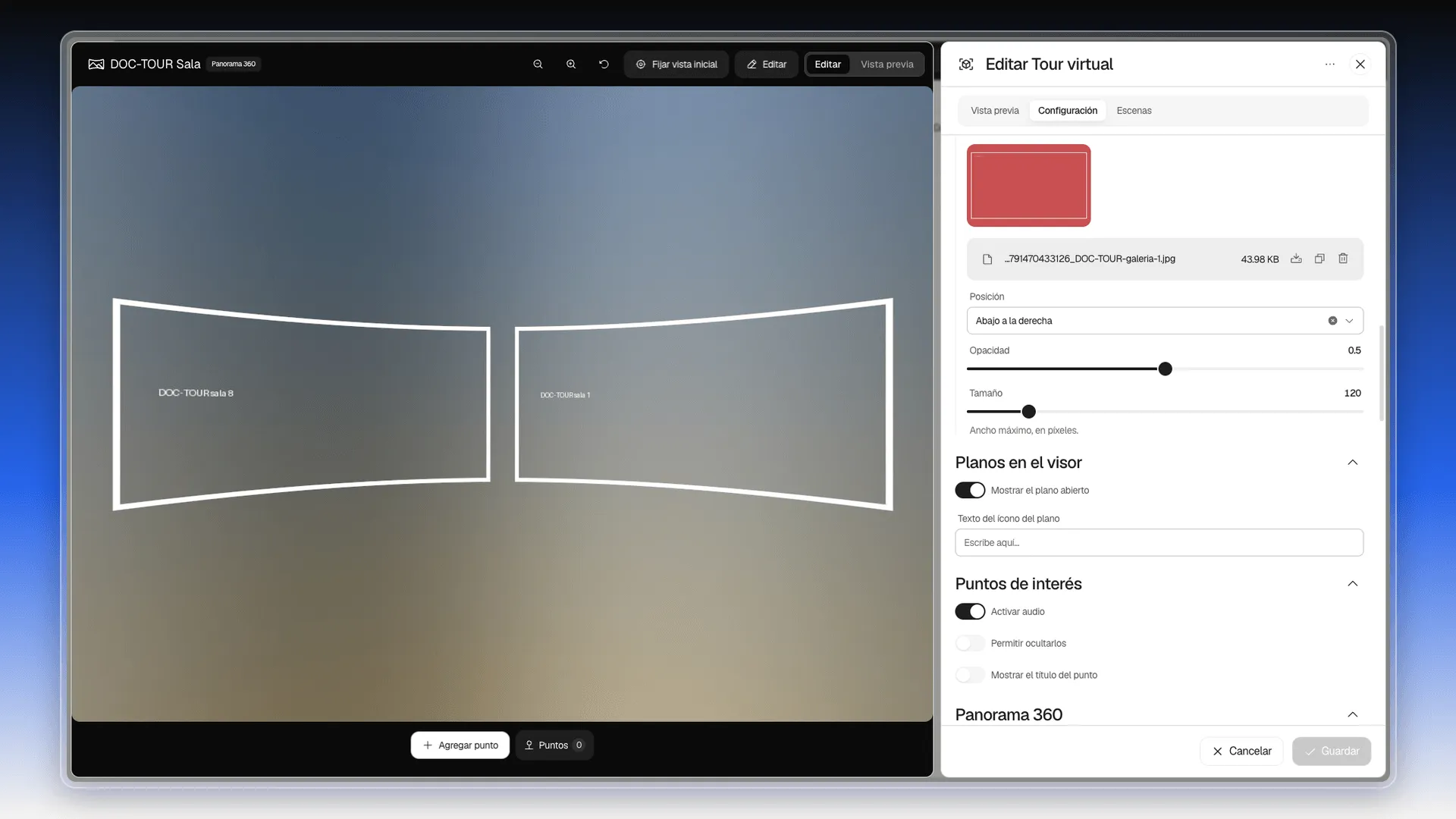Disable the Activar audio switch

[x=970, y=612]
